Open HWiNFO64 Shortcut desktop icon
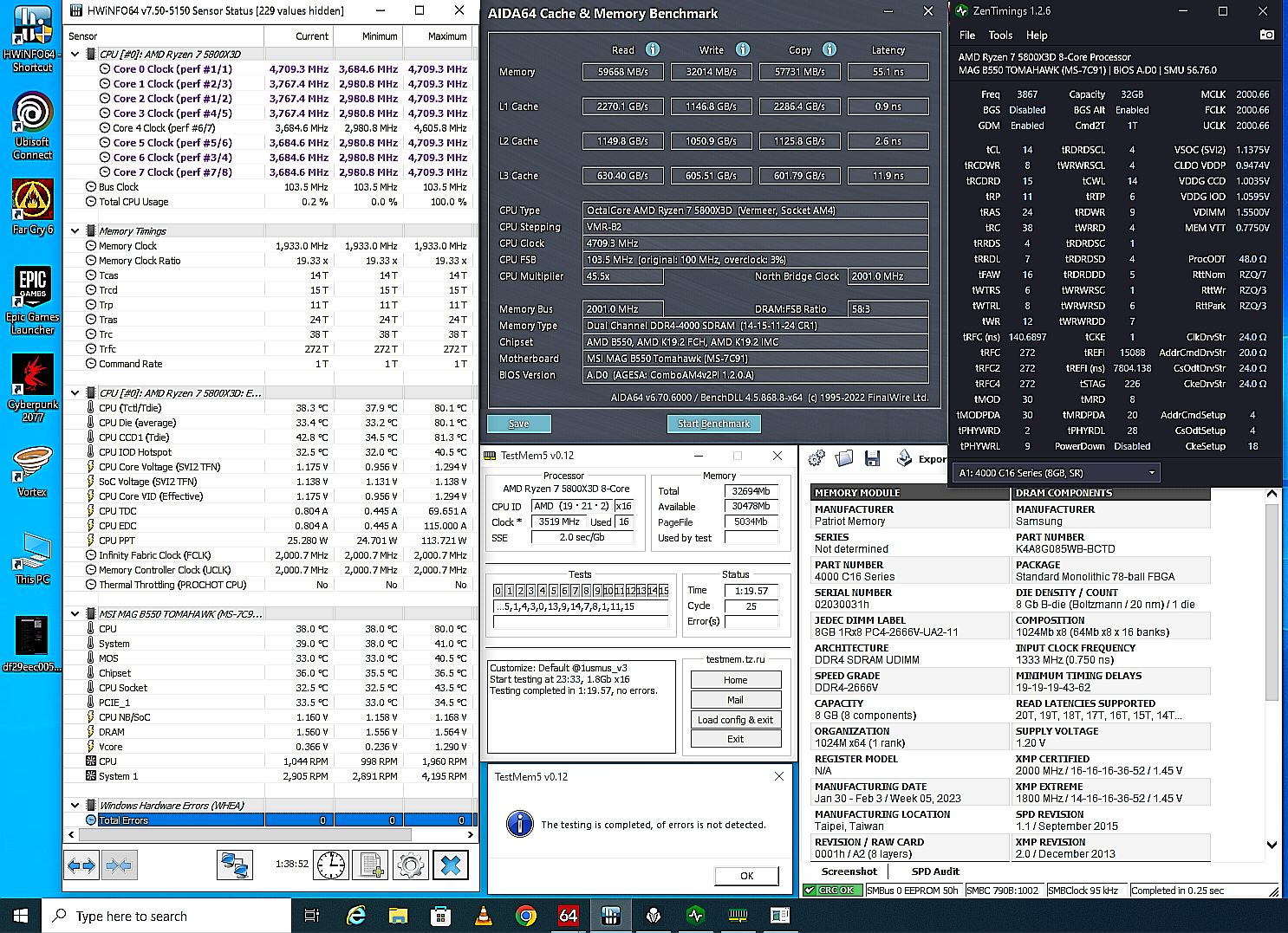 tap(32, 39)
